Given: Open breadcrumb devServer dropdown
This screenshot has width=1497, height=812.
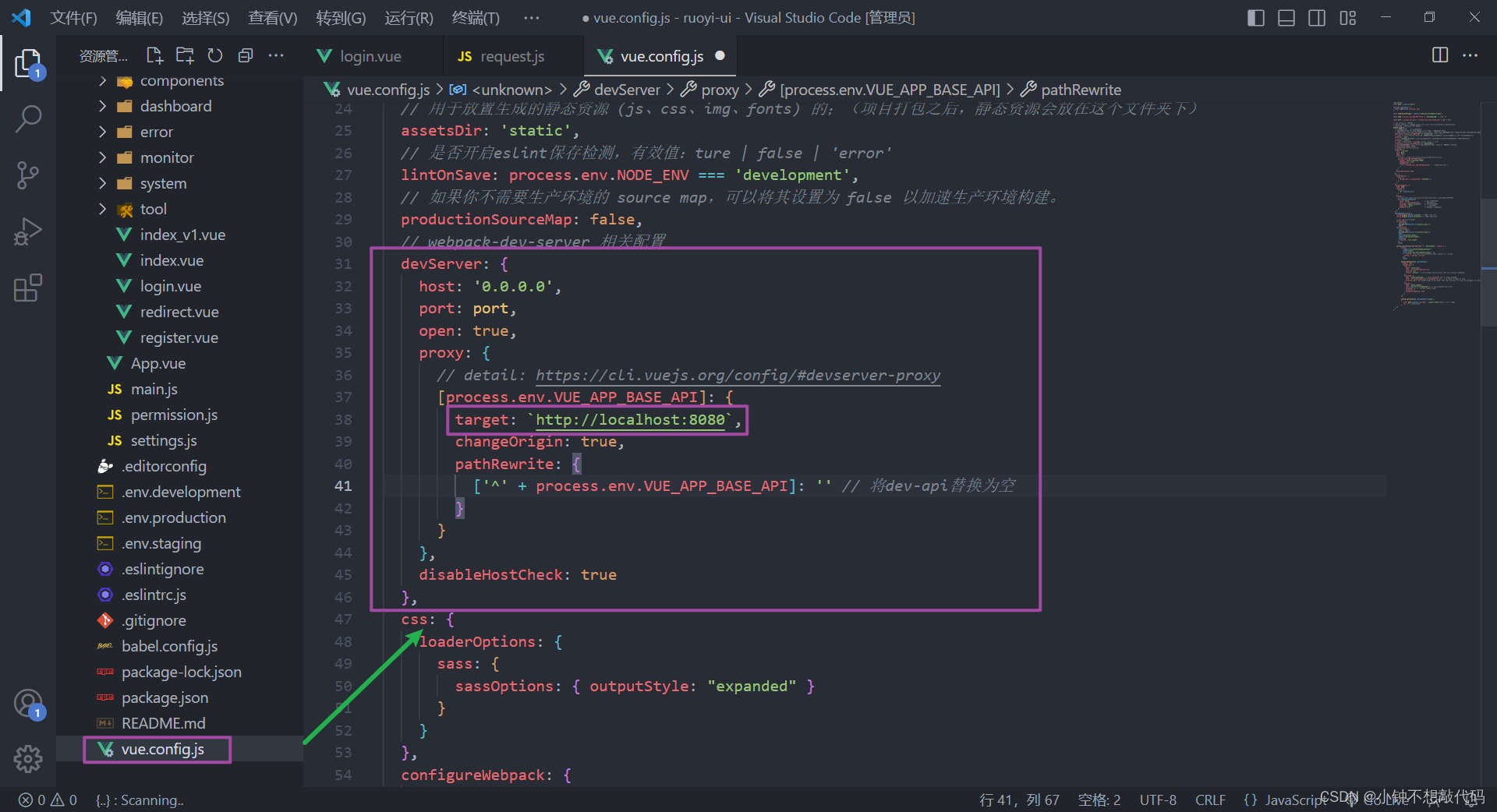Looking at the screenshot, I should pyautogui.click(x=618, y=90).
